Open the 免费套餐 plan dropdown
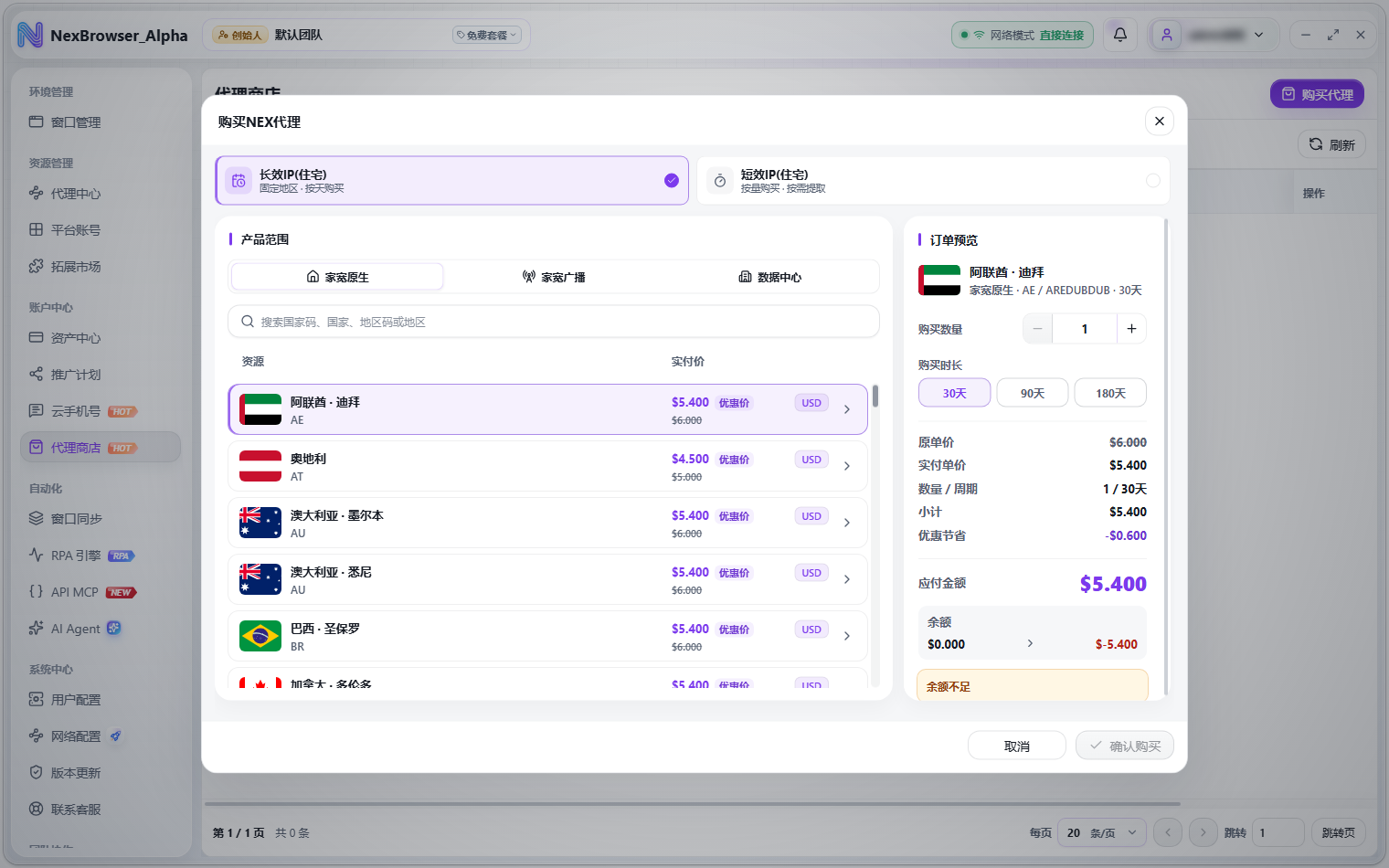This screenshot has width=1389, height=868. [487, 35]
